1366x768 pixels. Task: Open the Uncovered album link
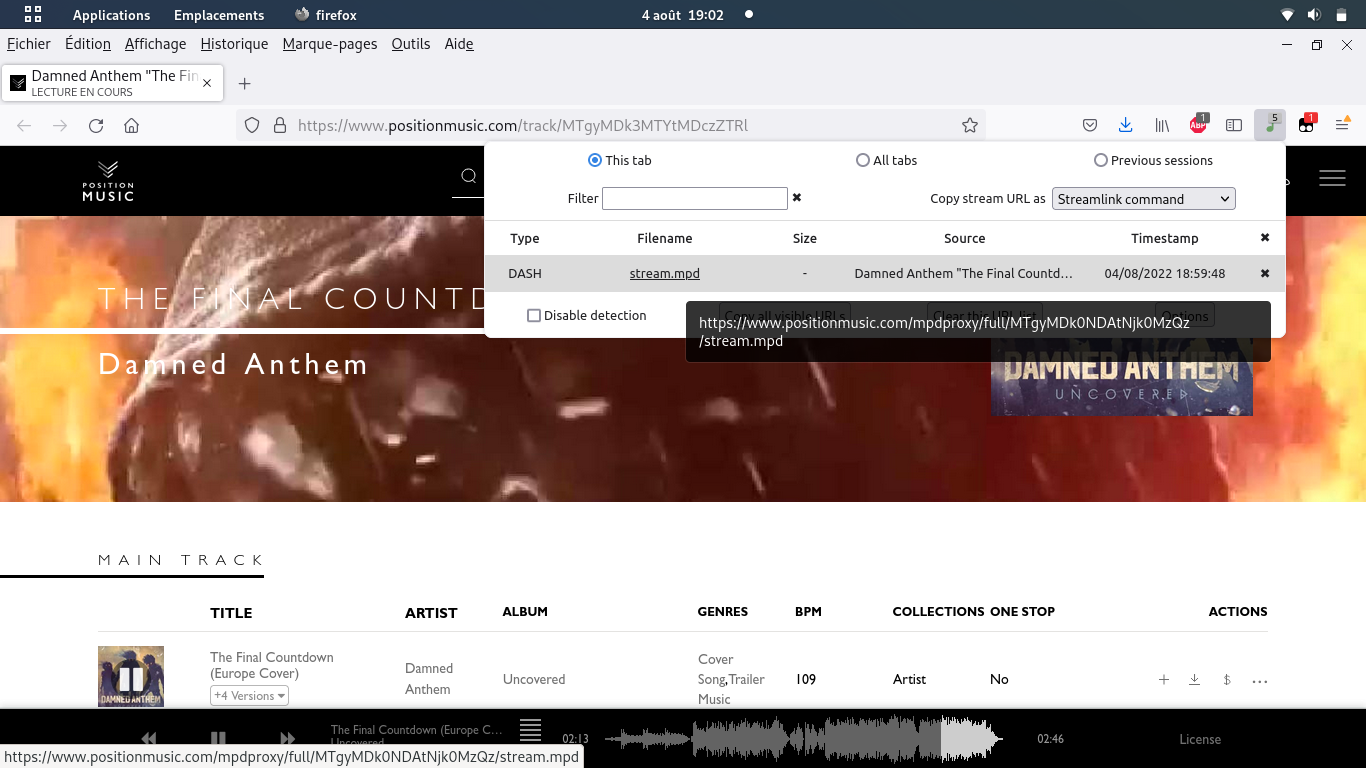tap(534, 680)
